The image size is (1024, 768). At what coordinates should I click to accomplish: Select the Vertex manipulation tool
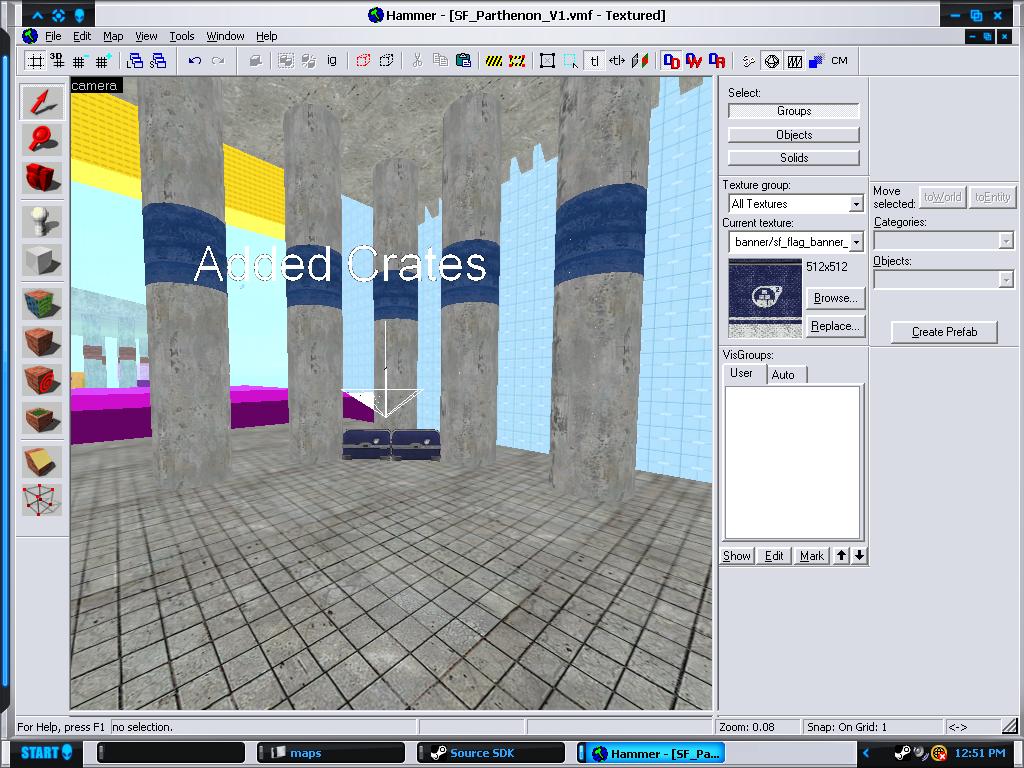(42, 501)
